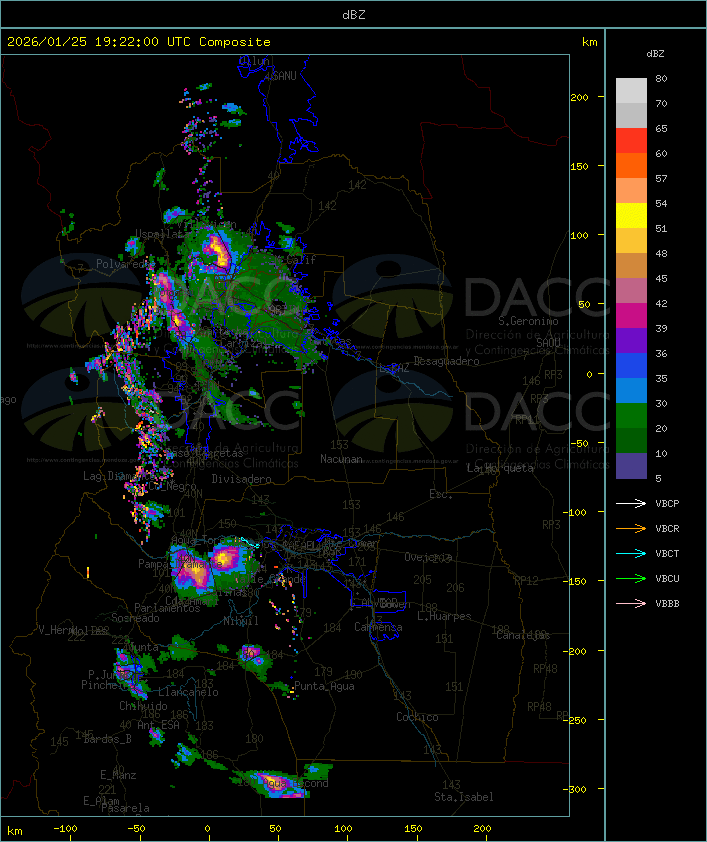
Task: Click the light gray 70-80 dBZ swatch
Action: pos(631,91)
